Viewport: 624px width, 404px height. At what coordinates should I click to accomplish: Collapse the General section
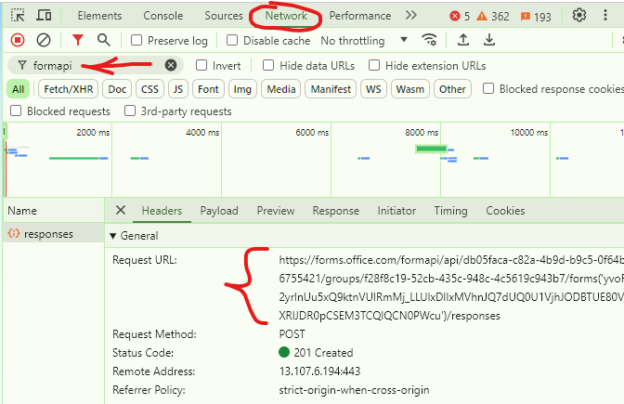click(113, 236)
